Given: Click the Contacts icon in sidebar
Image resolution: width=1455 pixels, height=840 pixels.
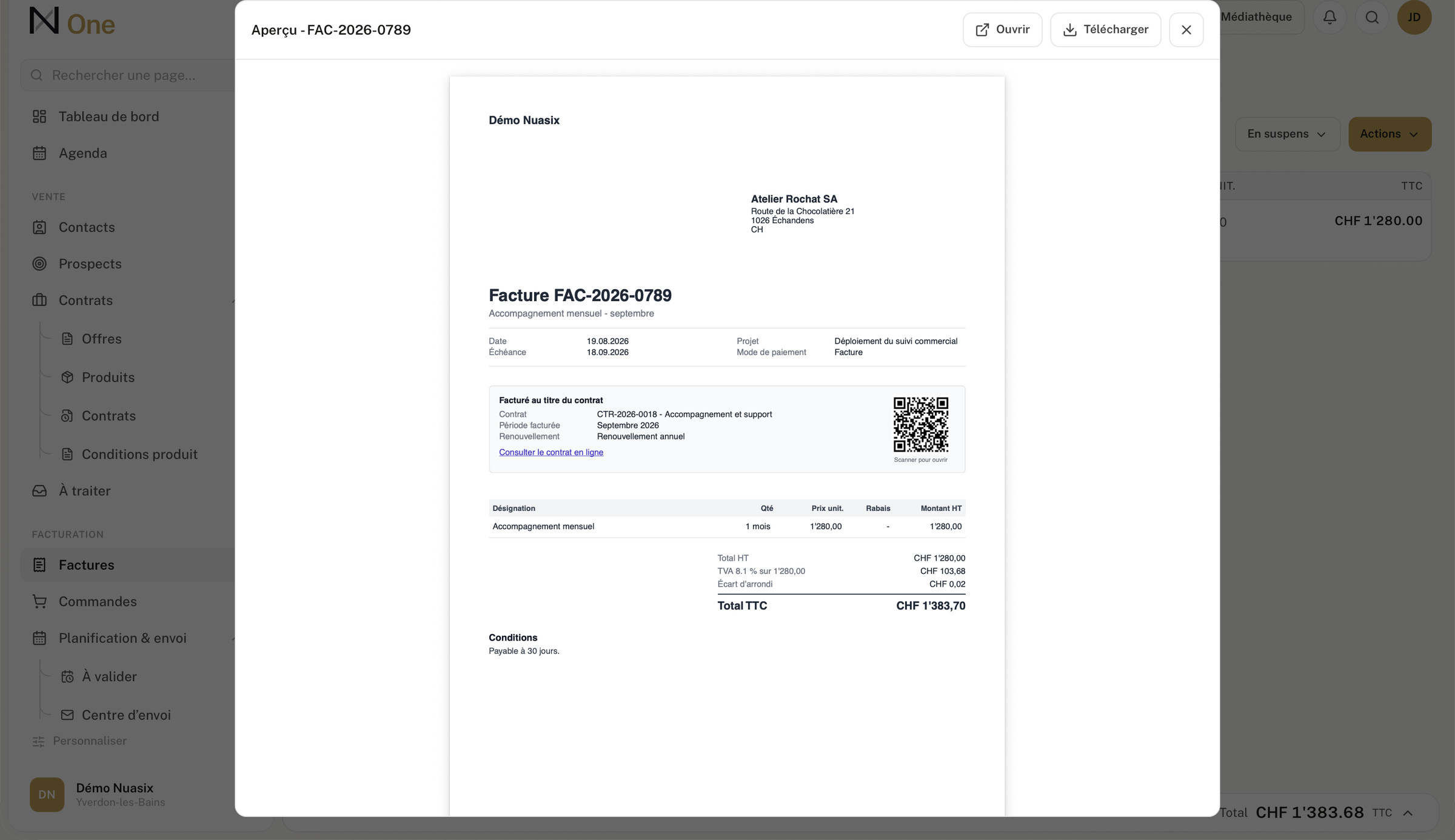Looking at the screenshot, I should (39, 227).
